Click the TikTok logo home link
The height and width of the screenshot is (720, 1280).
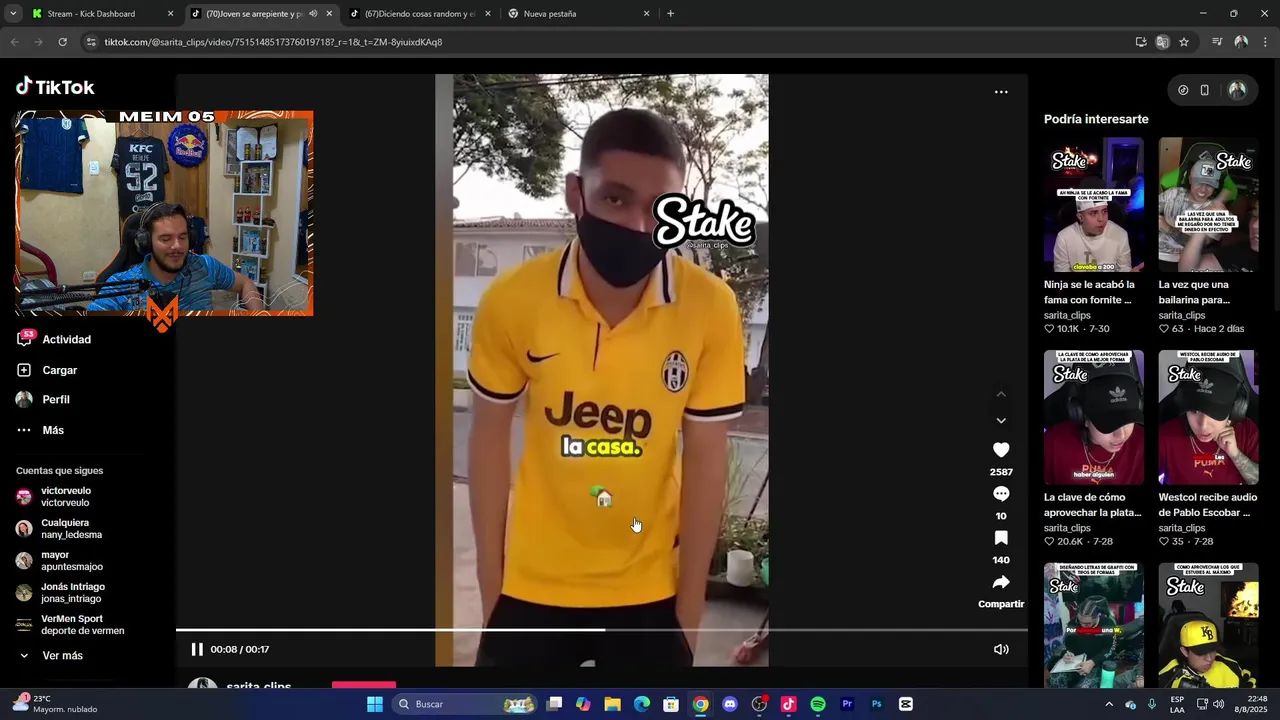55,87
